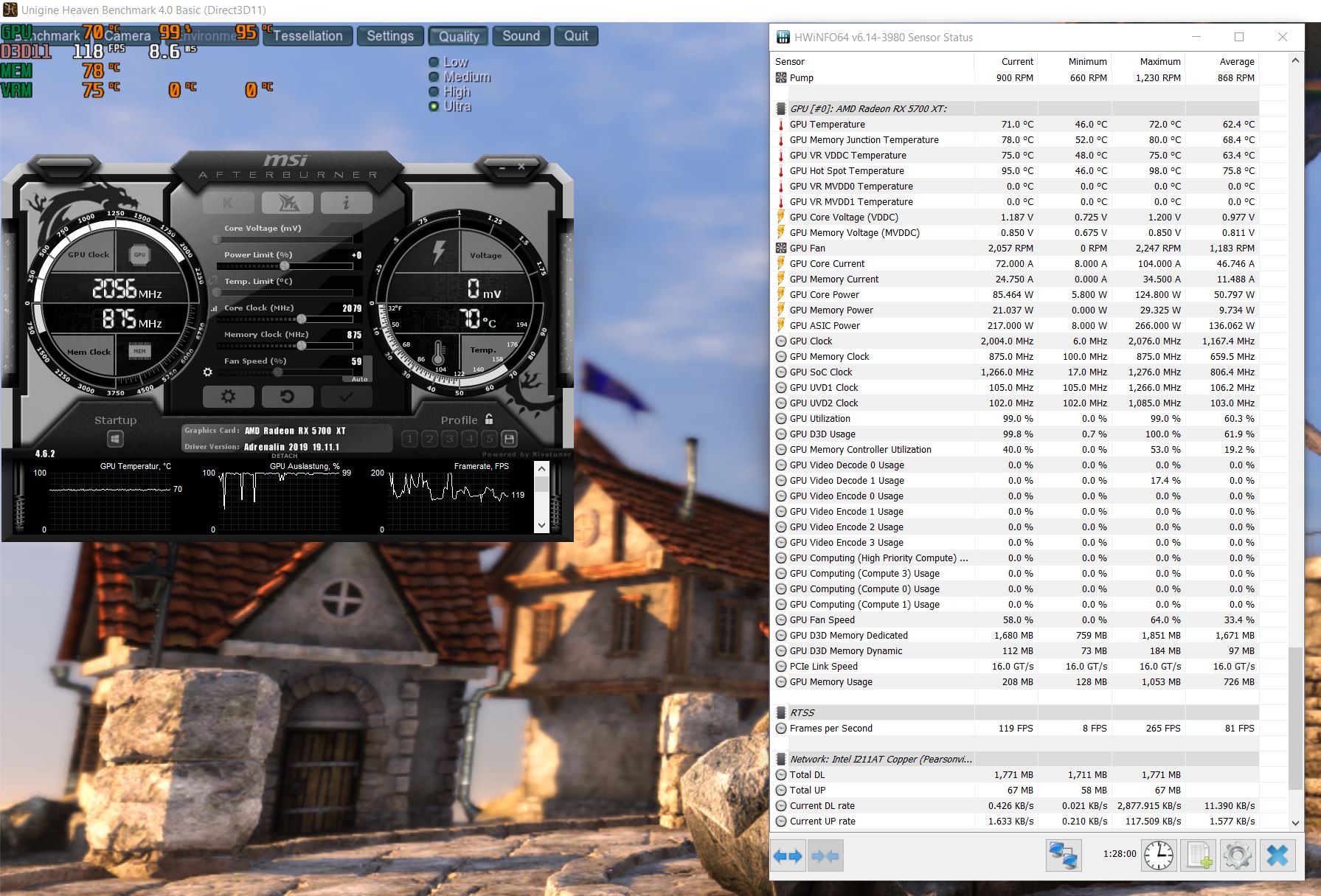Click curve editor icon beside Core Clock
The image size is (1321, 896).
pos(215,308)
